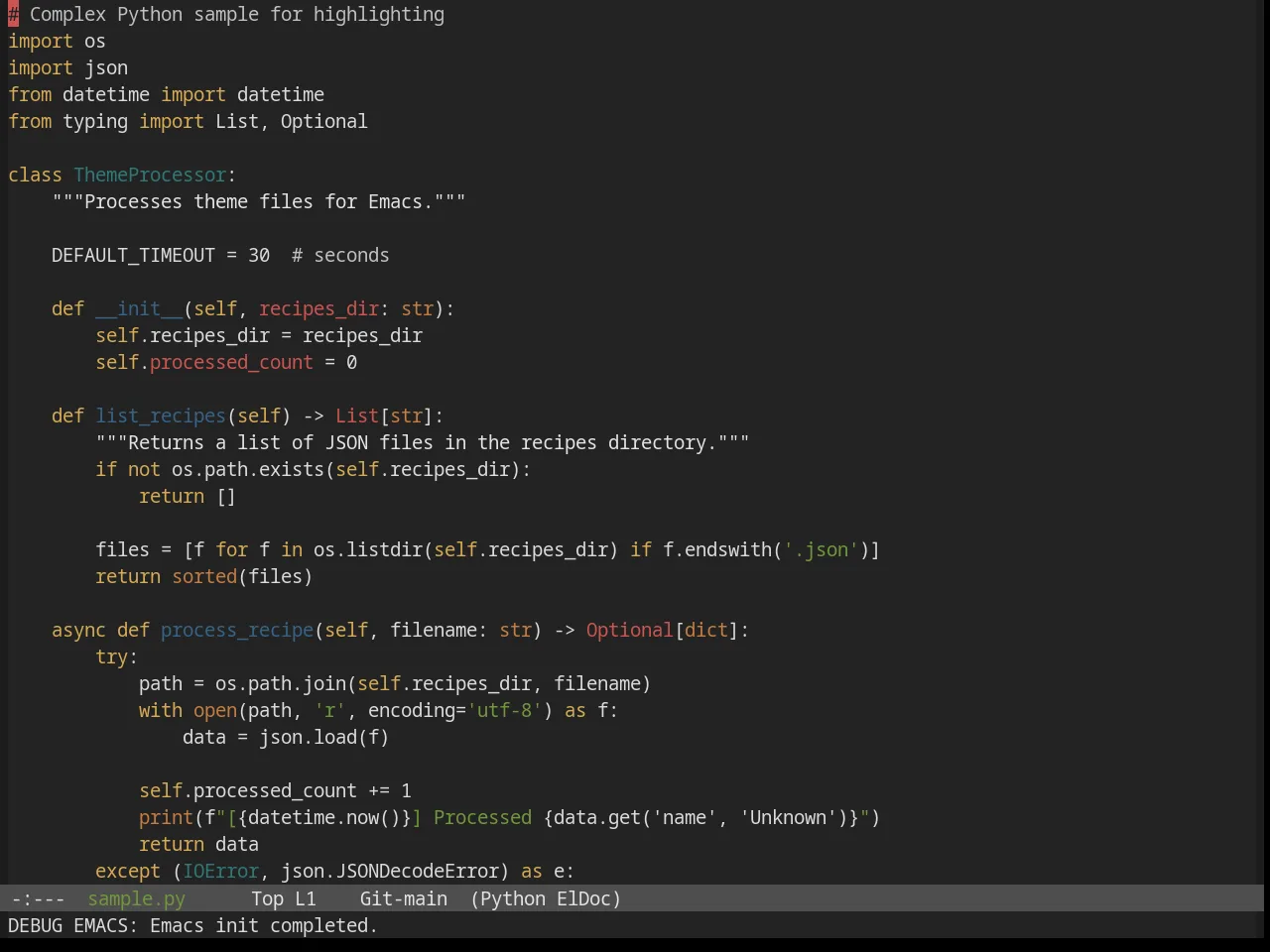
Task: Click 'os.listdir' in the list comprehension
Action: pos(368,549)
